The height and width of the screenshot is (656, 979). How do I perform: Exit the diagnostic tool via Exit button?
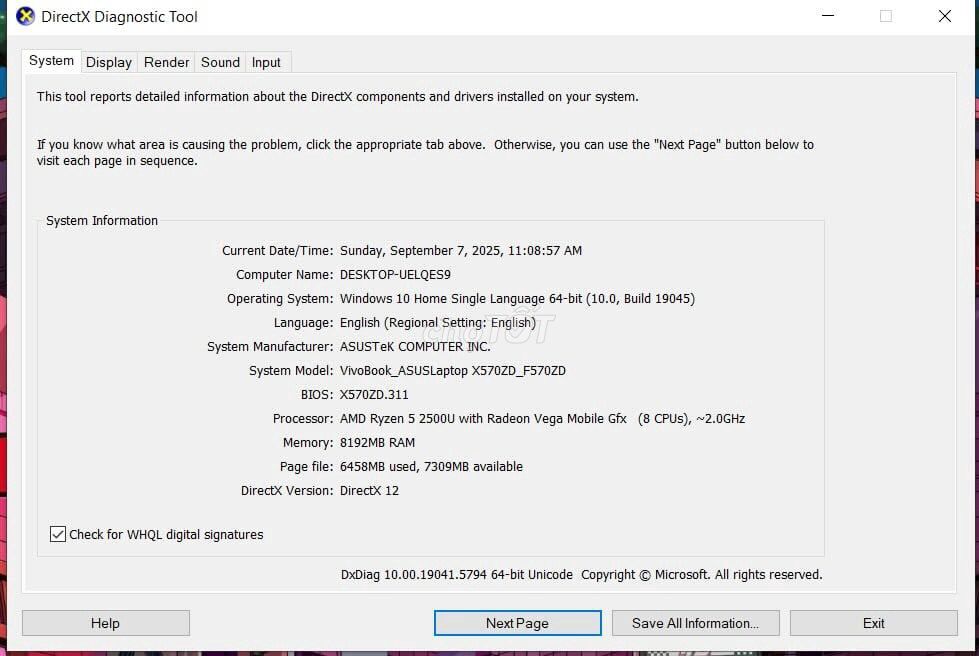pos(873,623)
